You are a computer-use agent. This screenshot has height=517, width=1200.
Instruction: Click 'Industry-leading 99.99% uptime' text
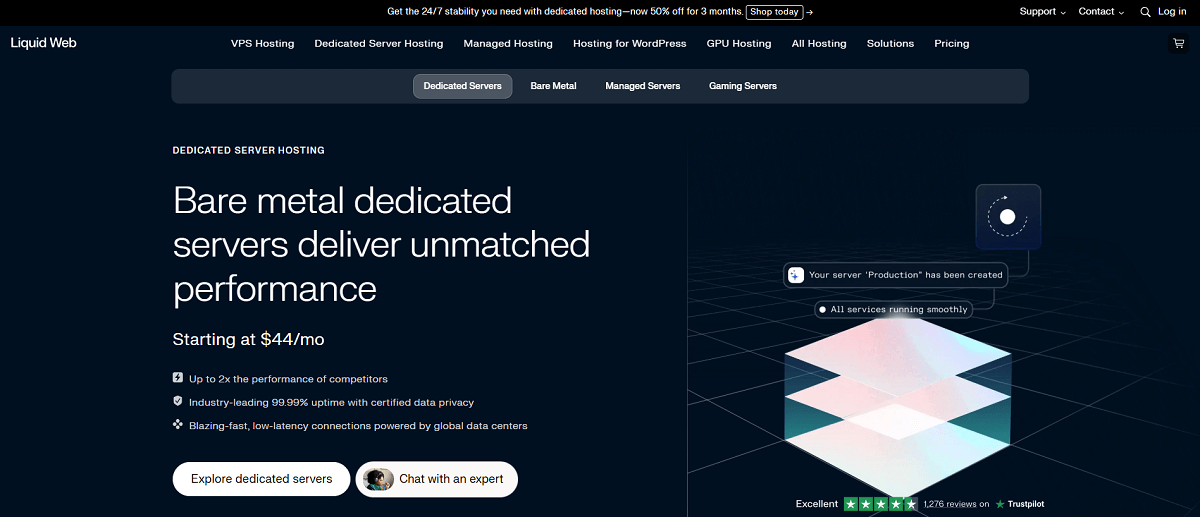tap(331, 402)
